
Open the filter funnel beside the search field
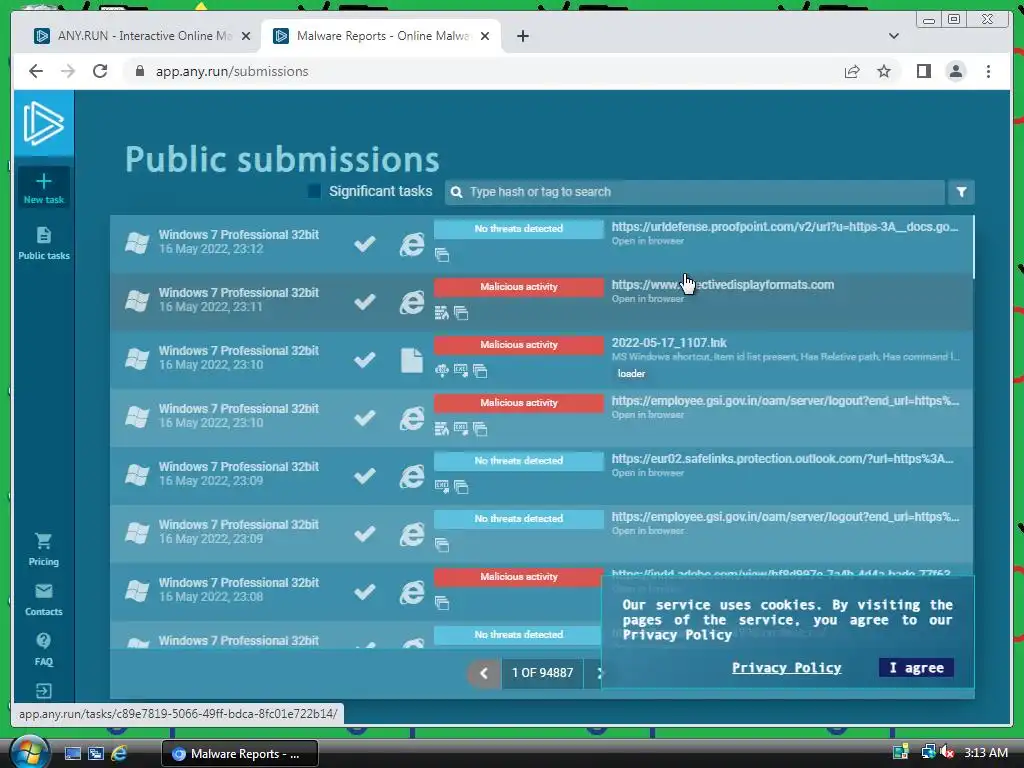tap(961, 192)
